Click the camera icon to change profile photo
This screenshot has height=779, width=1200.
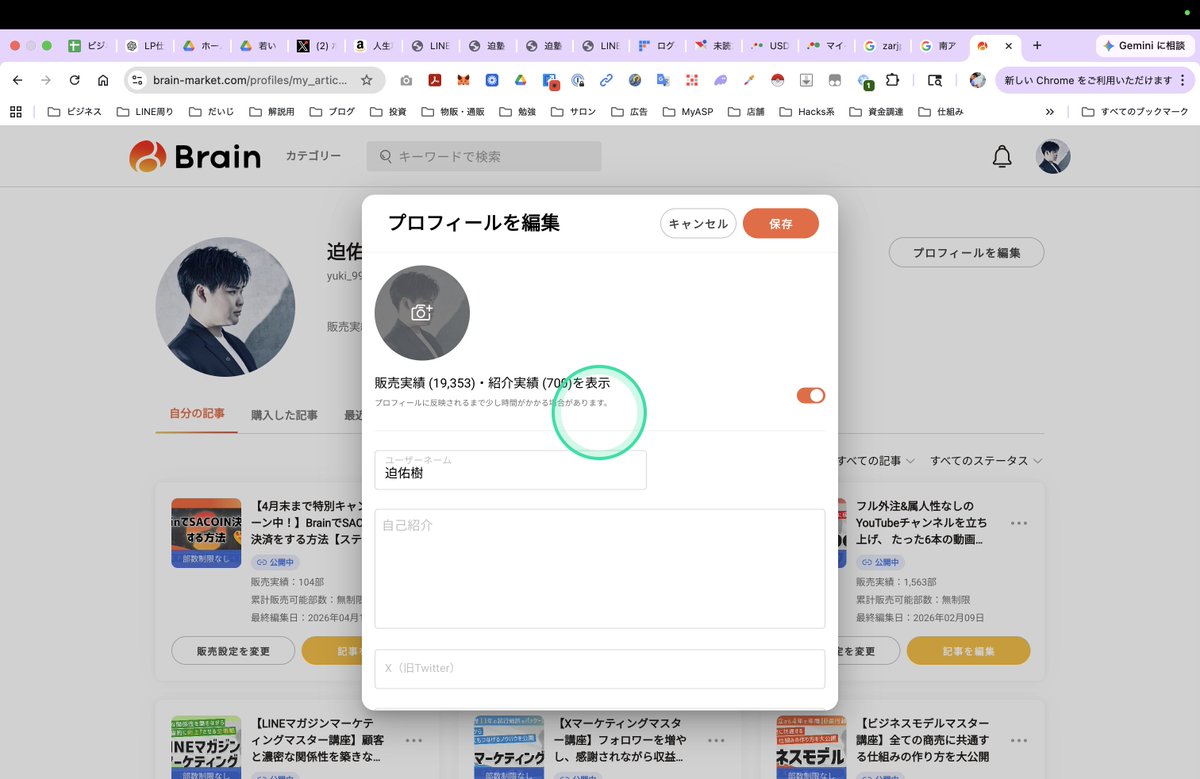tap(421, 313)
